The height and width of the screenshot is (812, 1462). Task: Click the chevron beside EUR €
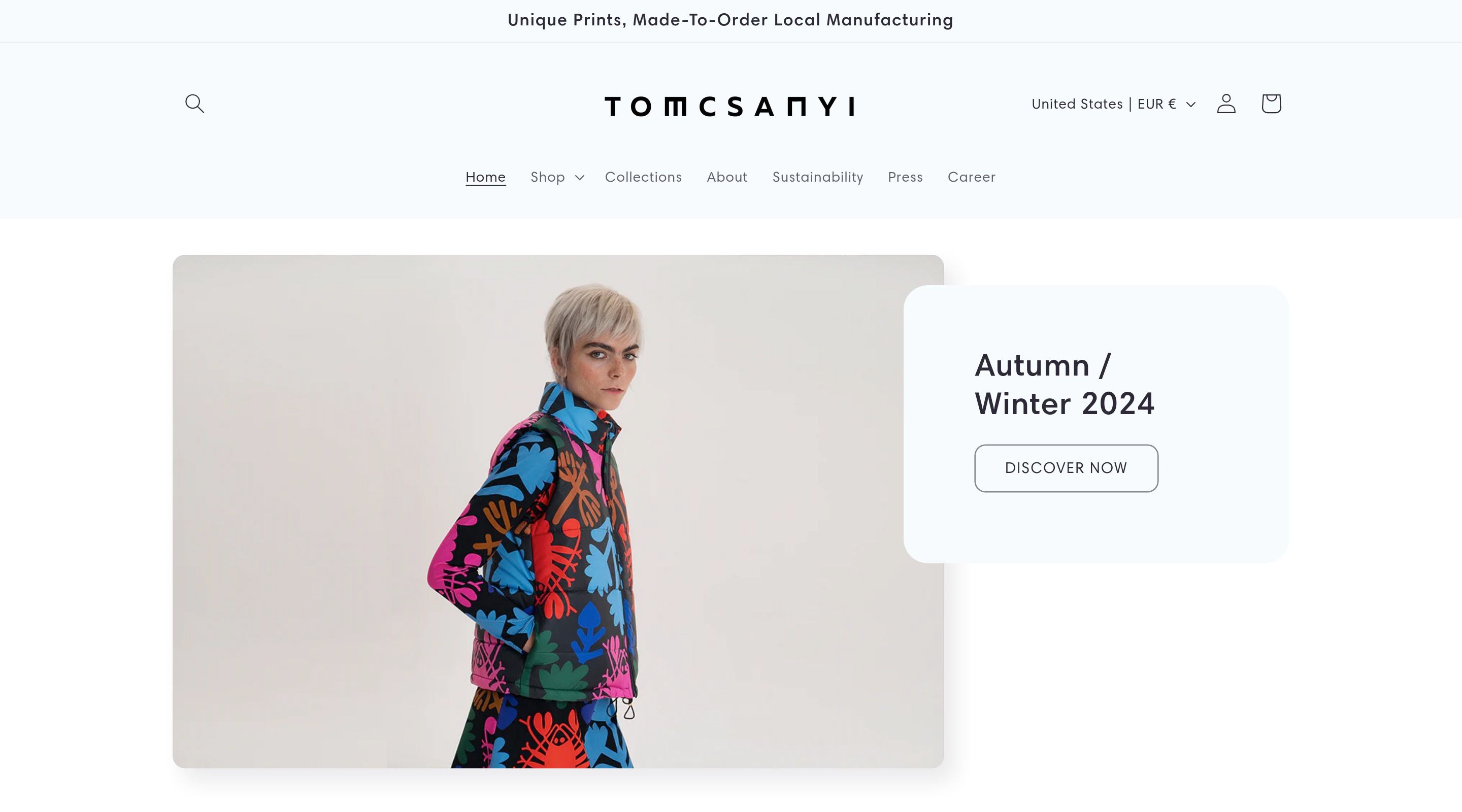[x=1191, y=105]
